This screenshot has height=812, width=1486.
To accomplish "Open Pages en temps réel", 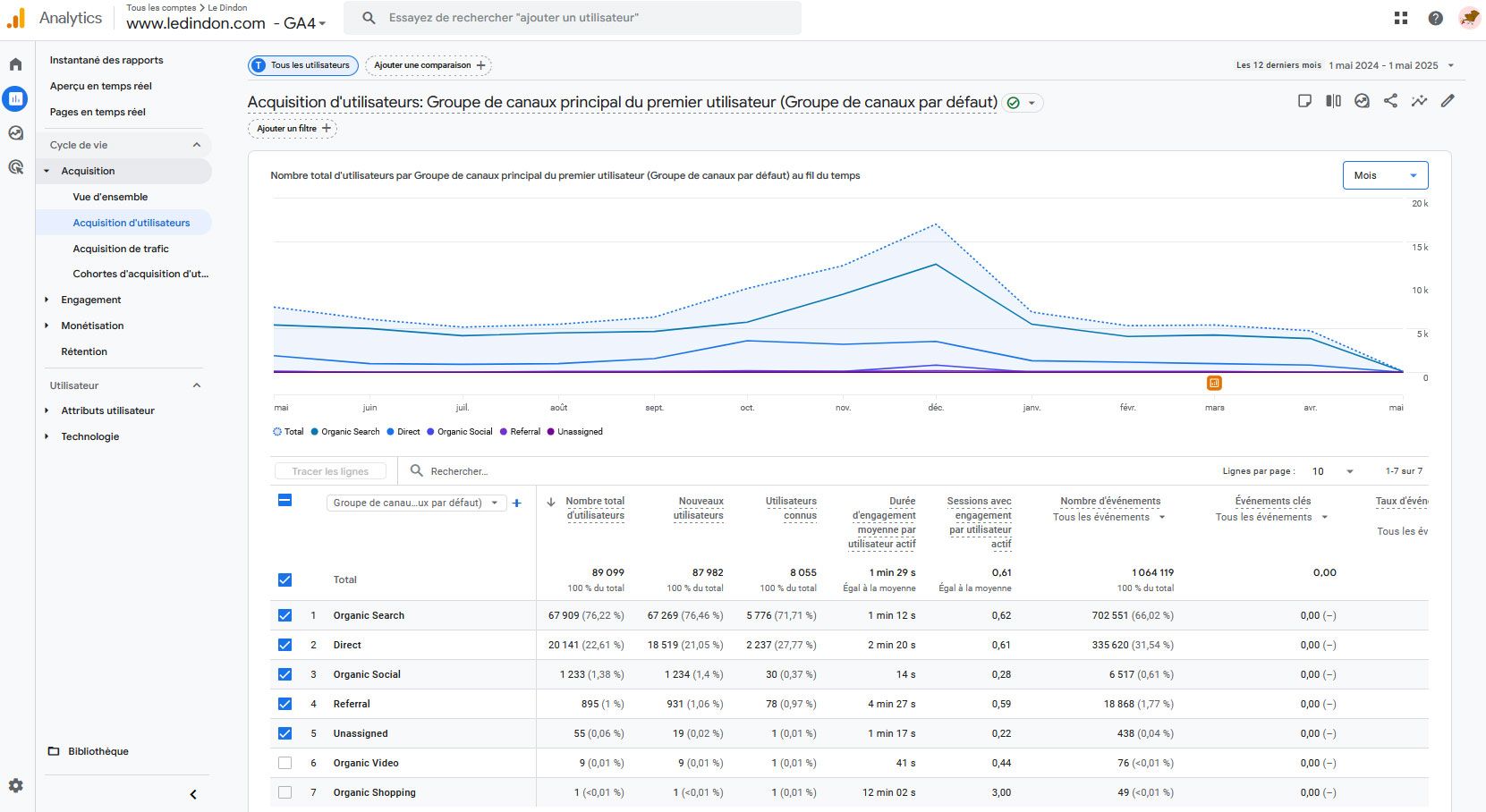I will coord(98,112).
